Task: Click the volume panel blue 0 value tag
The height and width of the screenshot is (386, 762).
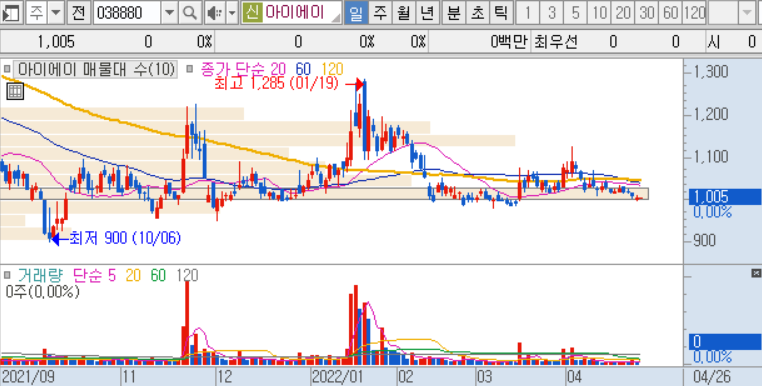Action: (x=725, y=342)
